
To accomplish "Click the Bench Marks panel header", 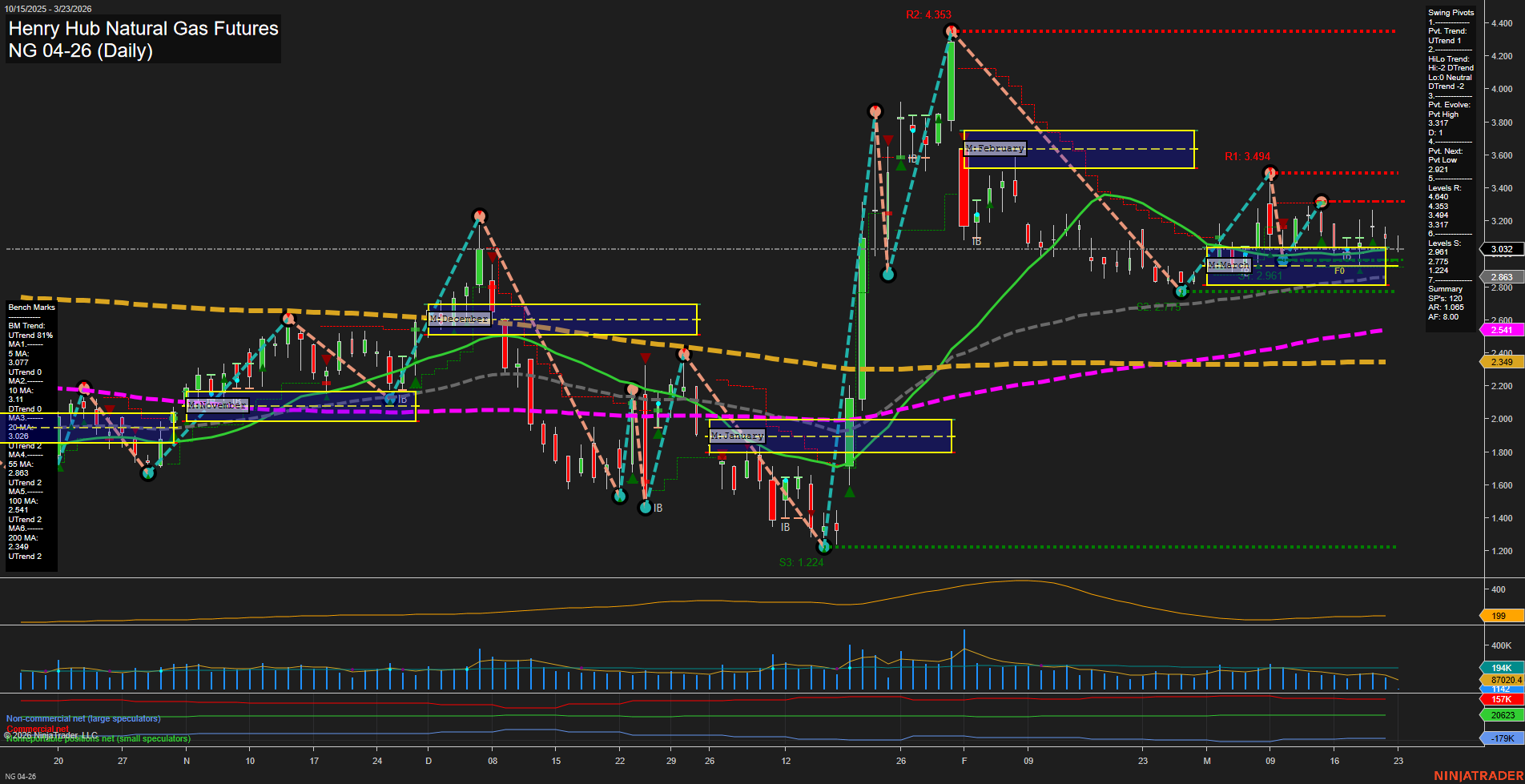I will pyautogui.click(x=32, y=308).
